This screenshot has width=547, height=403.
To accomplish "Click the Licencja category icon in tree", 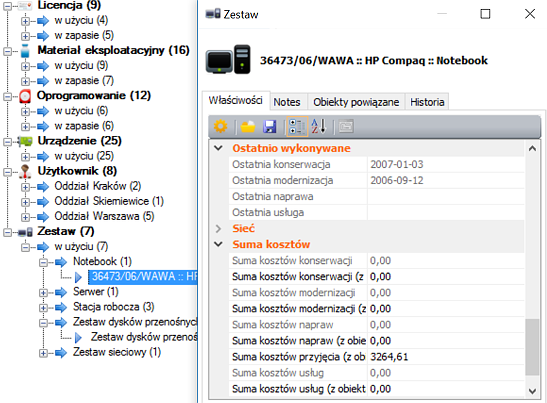I will [x=25, y=6].
